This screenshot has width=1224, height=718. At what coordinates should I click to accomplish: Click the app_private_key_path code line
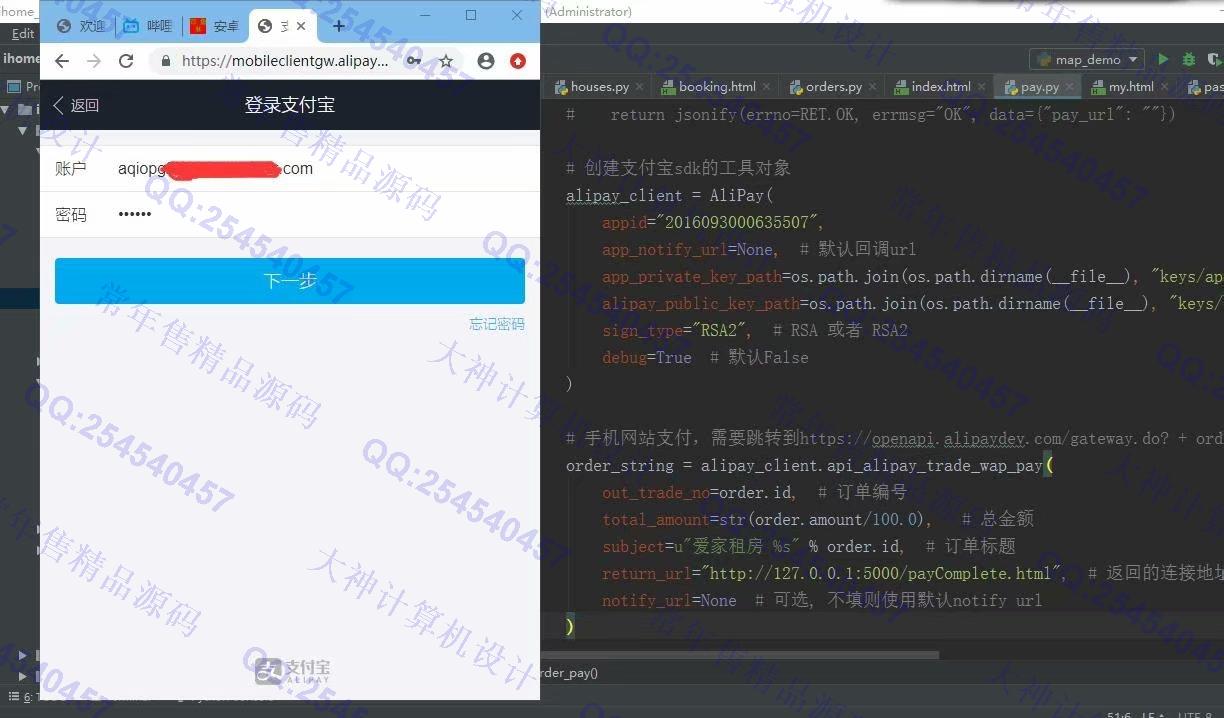point(911,276)
